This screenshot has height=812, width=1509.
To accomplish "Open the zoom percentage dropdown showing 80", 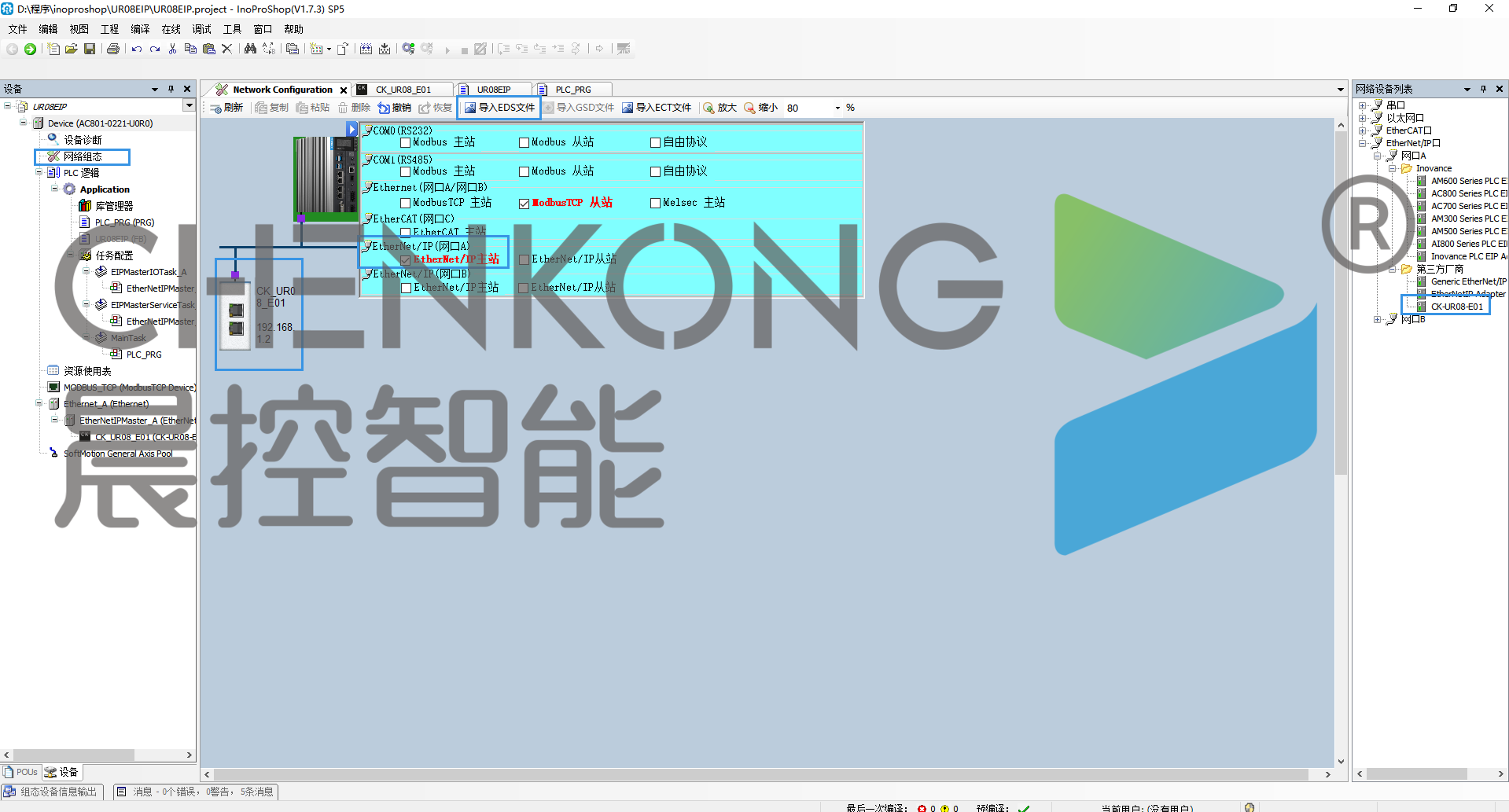I will pyautogui.click(x=837, y=108).
